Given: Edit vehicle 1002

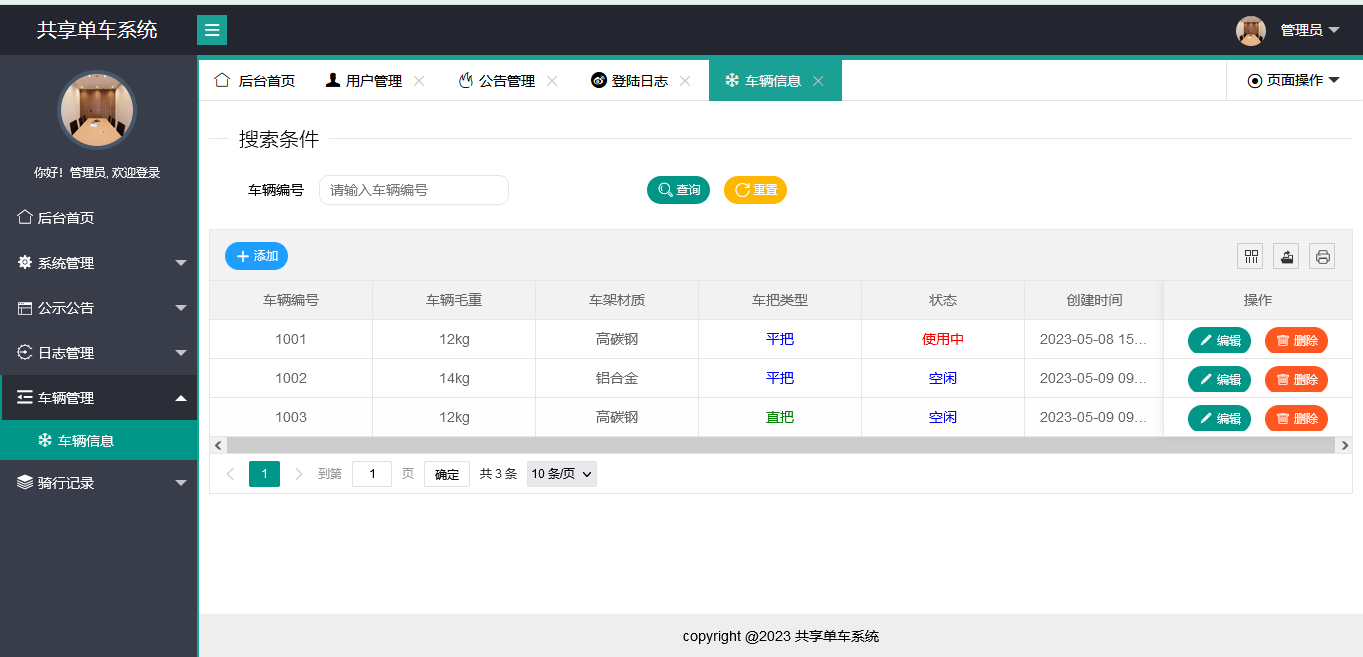Looking at the screenshot, I should 1219,379.
